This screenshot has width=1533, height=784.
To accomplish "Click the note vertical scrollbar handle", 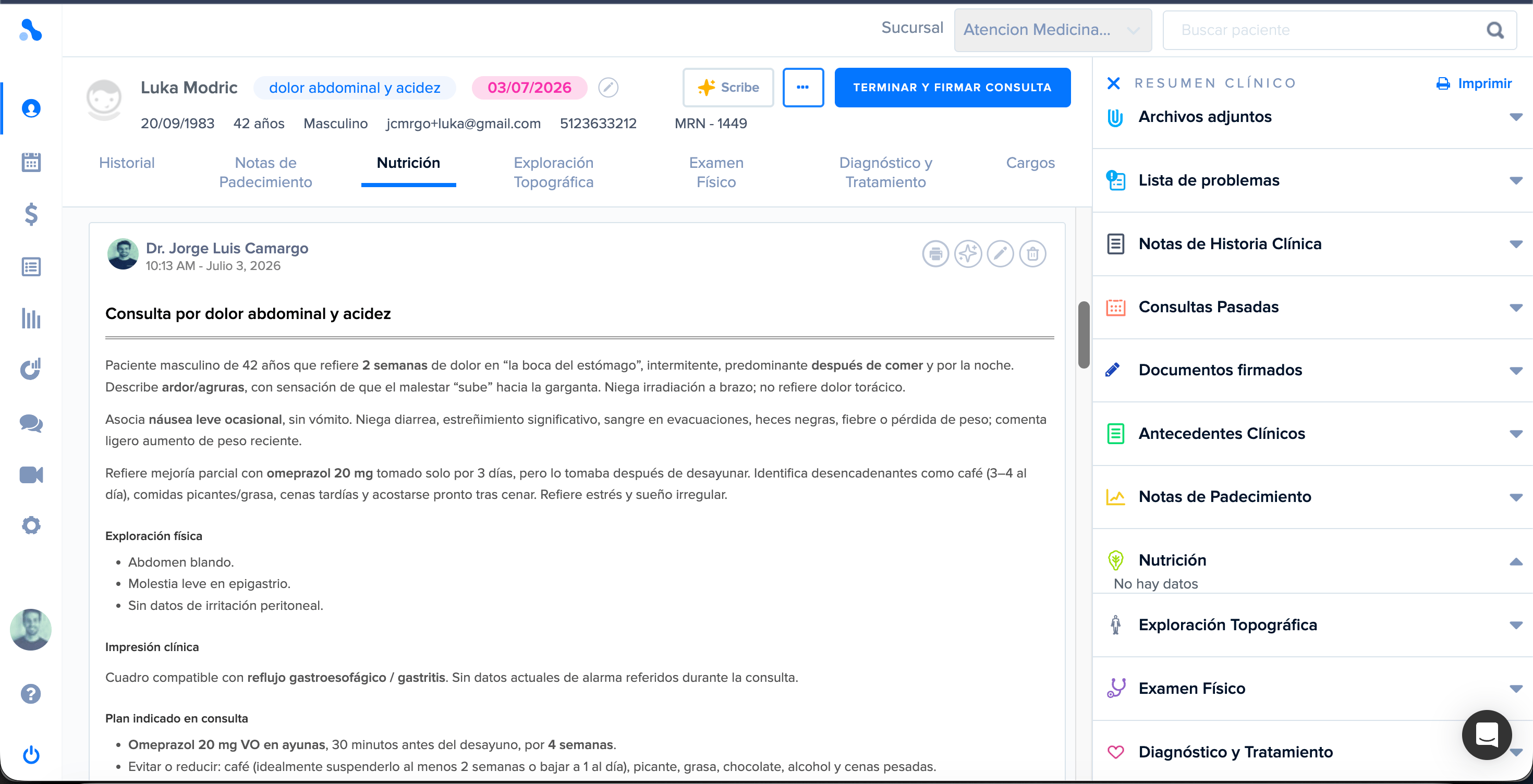I will (x=1084, y=335).
